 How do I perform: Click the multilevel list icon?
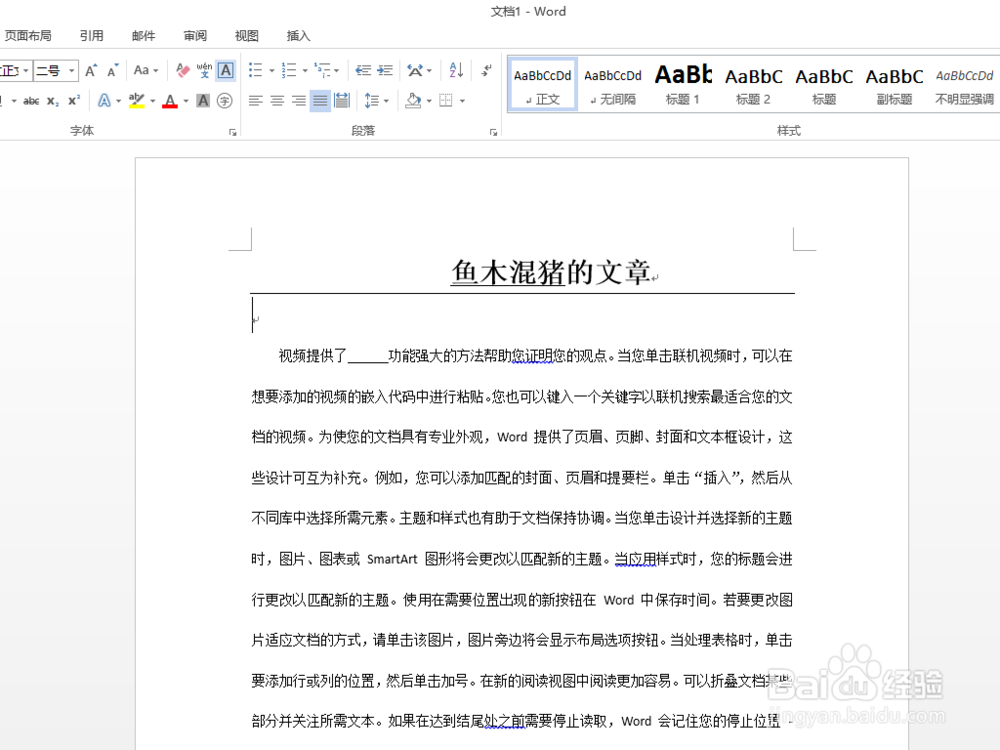pos(323,70)
